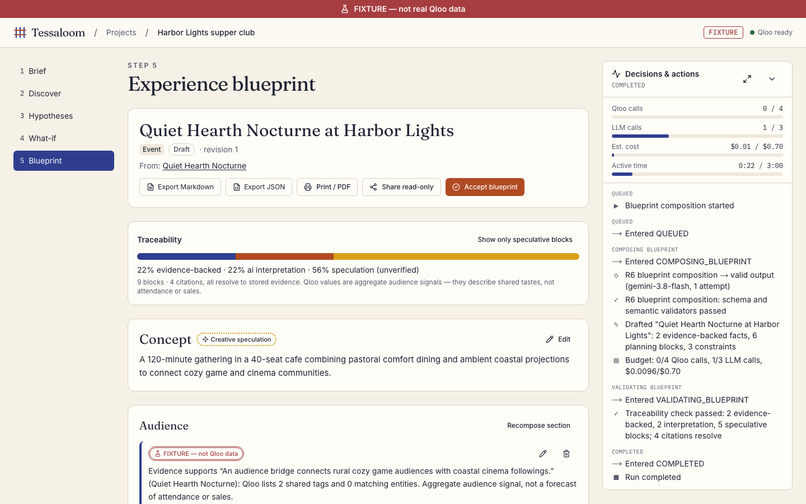Click the Tessaloom grid logo icon
The image size is (806, 504).
pos(20,32)
